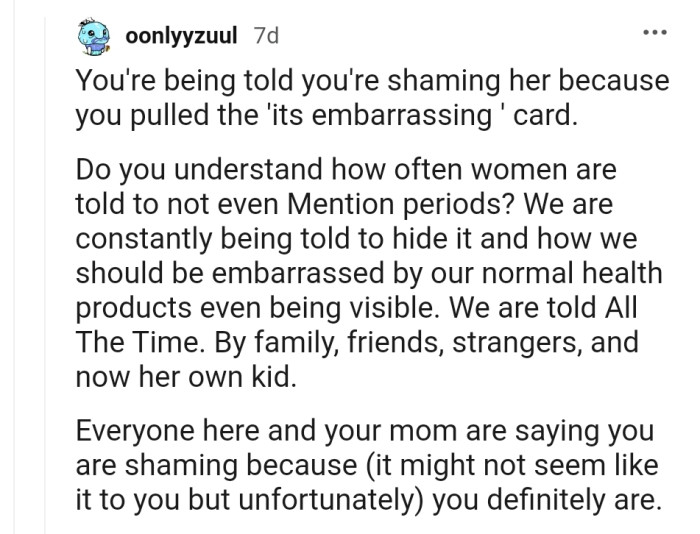Viewport: 700px width, 534px height.
Task: Open the oonlyyzuul username profile link
Action: point(181,37)
